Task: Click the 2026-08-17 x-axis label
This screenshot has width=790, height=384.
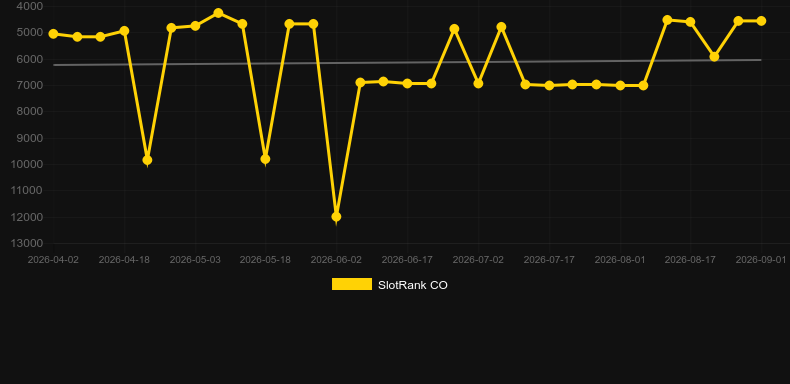Action: [690, 260]
